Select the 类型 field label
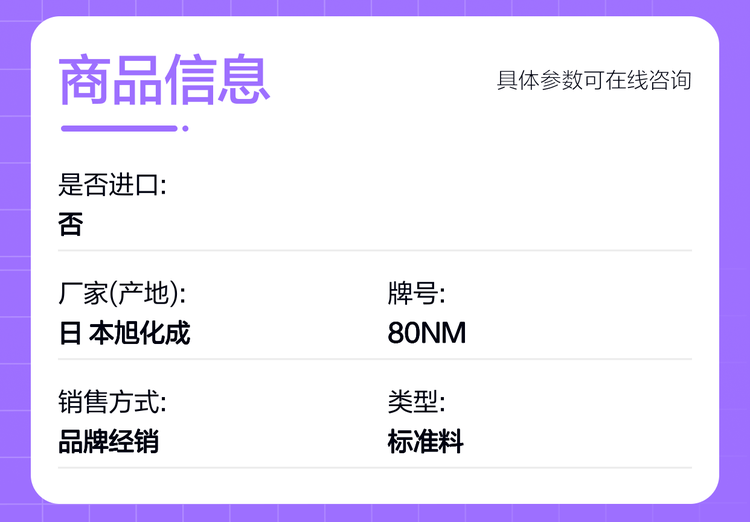This screenshot has width=750, height=522. (x=416, y=403)
